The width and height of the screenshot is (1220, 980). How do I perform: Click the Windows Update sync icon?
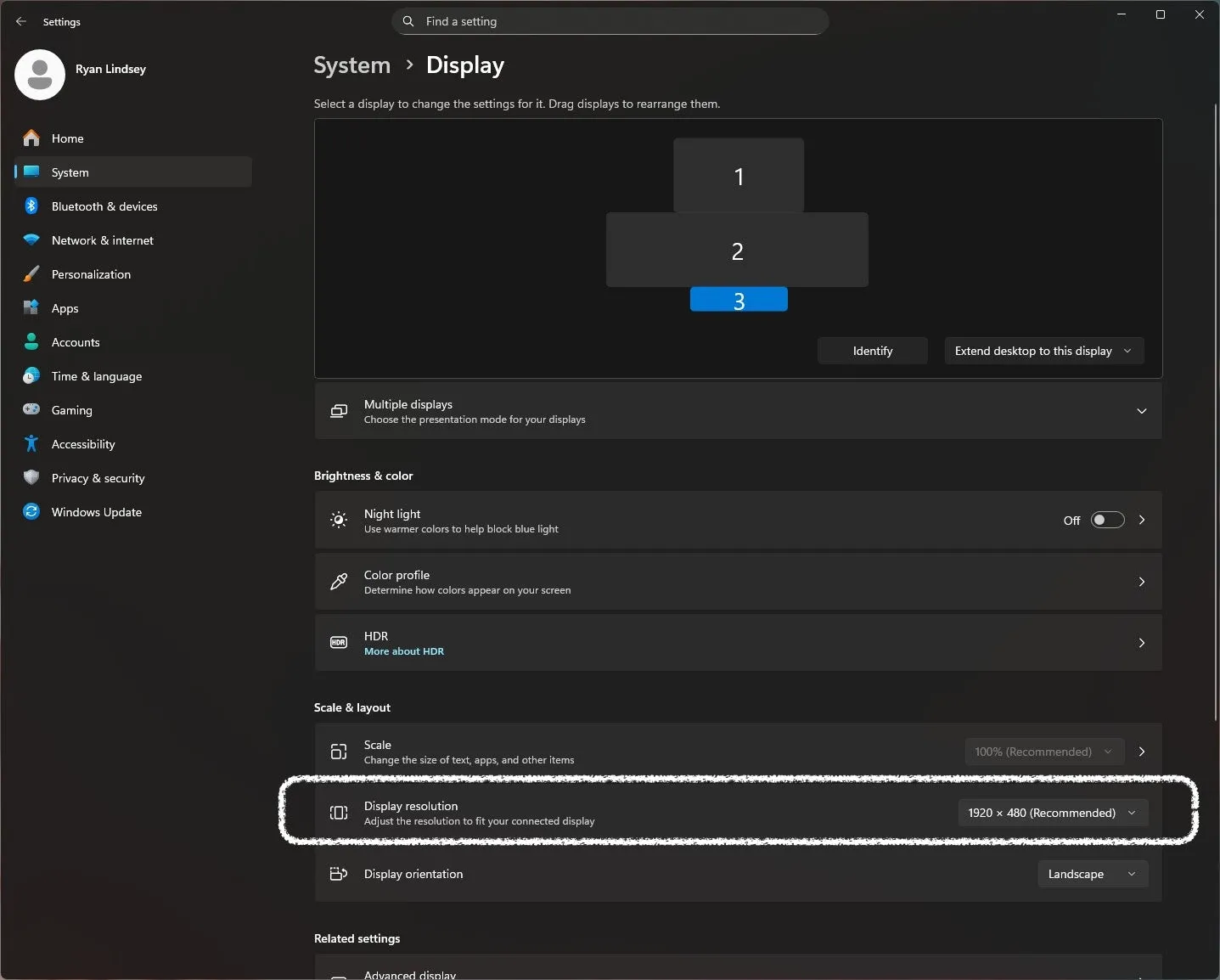(31, 511)
